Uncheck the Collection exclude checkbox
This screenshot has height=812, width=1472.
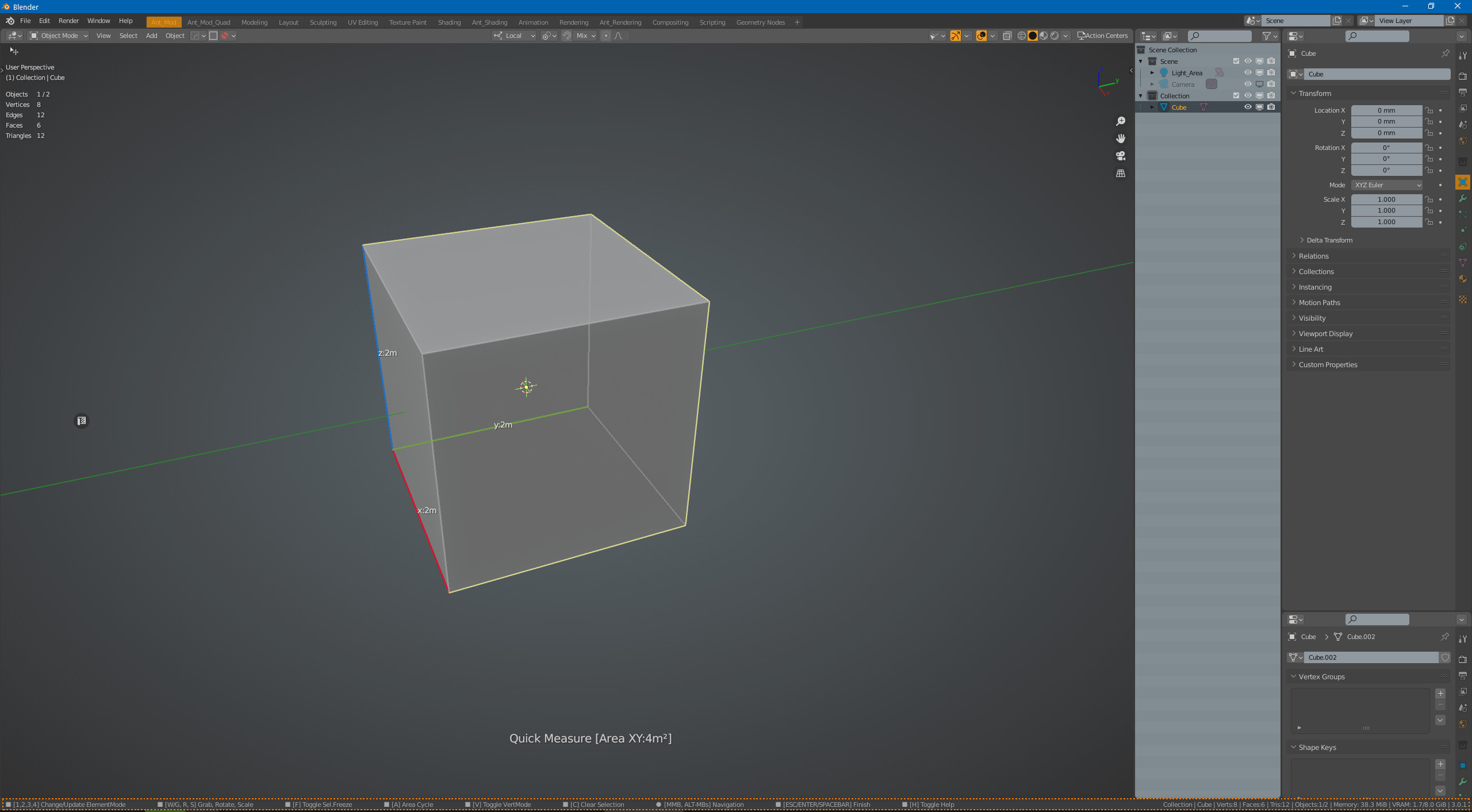click(1236, 95)
